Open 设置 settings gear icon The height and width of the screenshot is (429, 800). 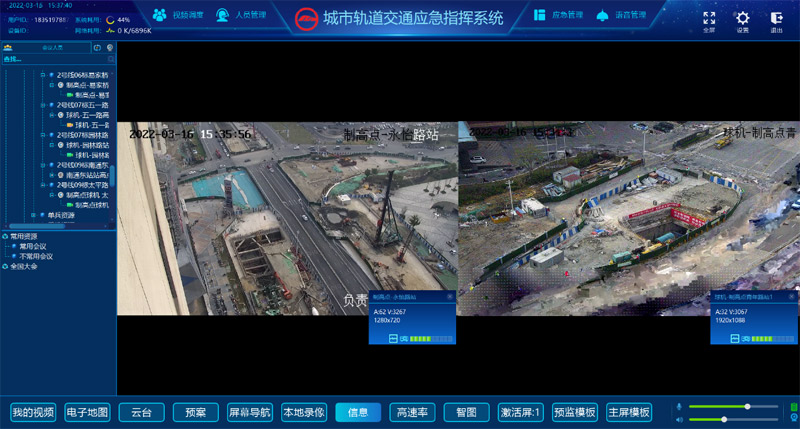coord(742,18)
